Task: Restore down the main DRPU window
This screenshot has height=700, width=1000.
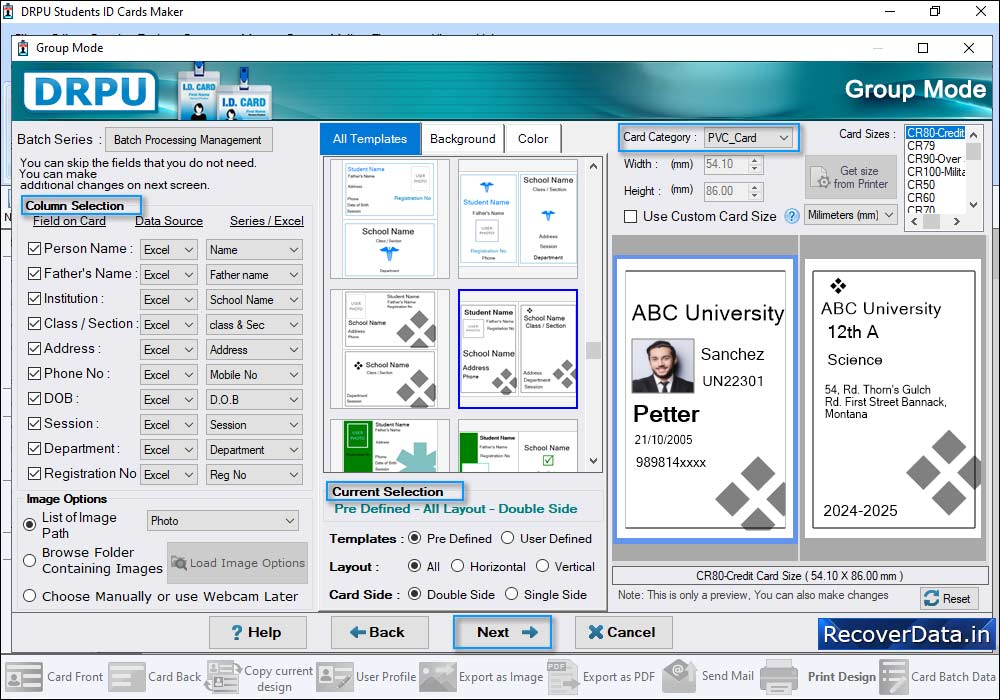Action: [935, 11]
